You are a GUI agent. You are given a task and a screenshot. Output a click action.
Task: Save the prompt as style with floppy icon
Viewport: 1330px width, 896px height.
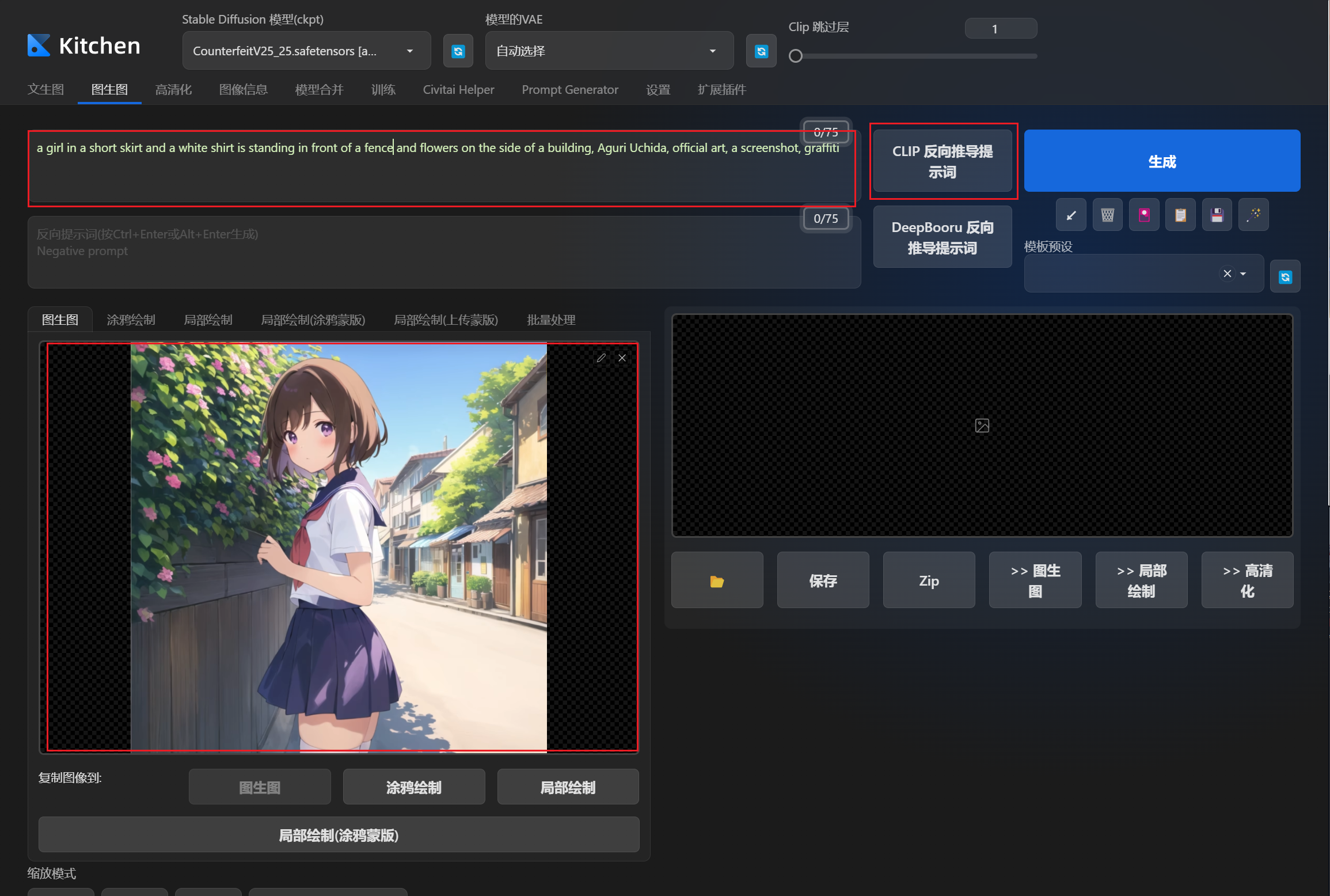[x=1217, y=215]
